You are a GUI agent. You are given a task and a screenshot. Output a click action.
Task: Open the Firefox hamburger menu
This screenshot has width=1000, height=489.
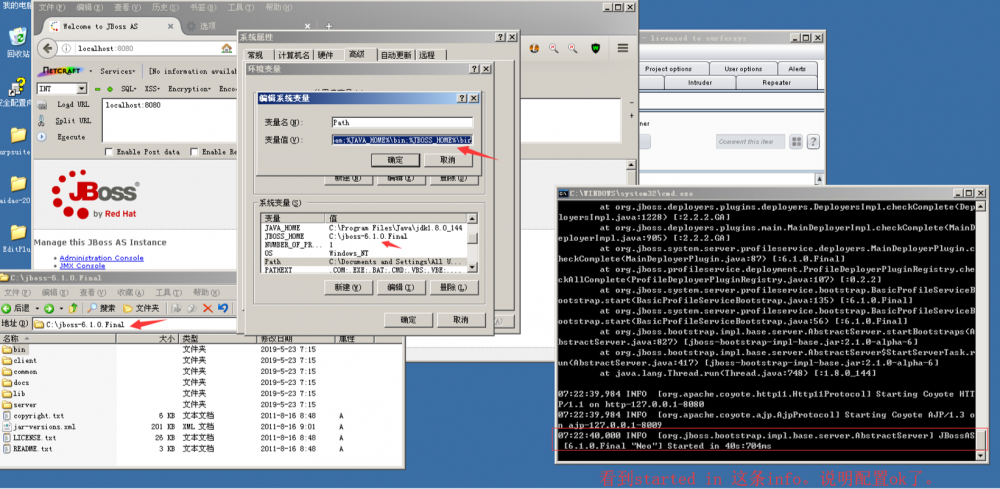point(623,48)
